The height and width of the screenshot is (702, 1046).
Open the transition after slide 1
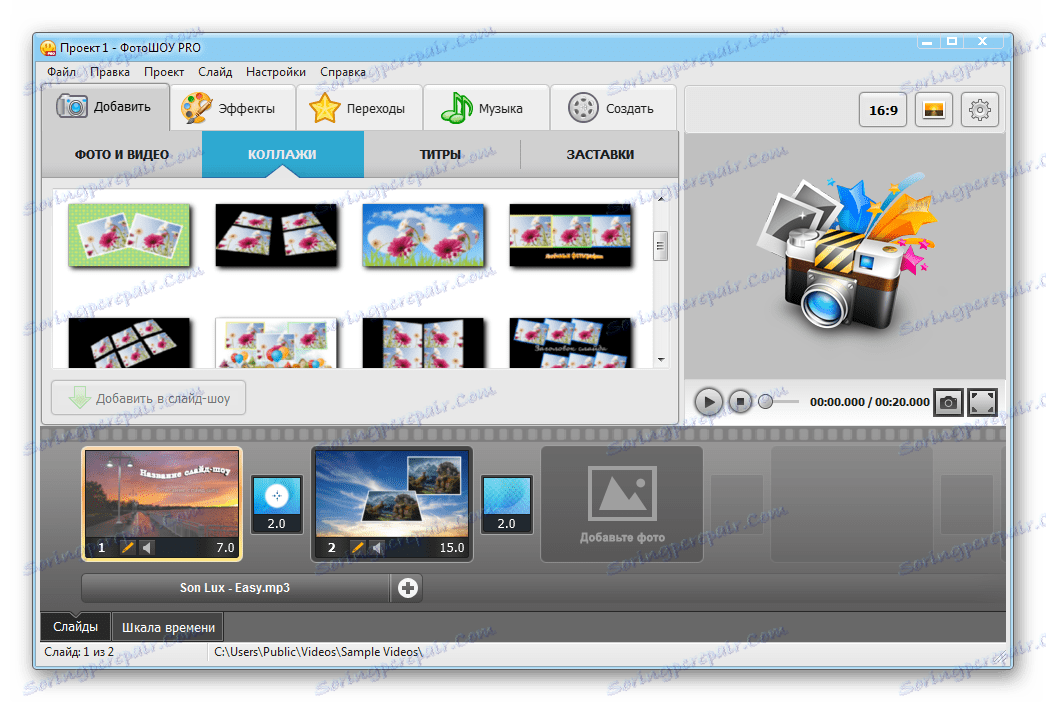[x=277, y=504]
